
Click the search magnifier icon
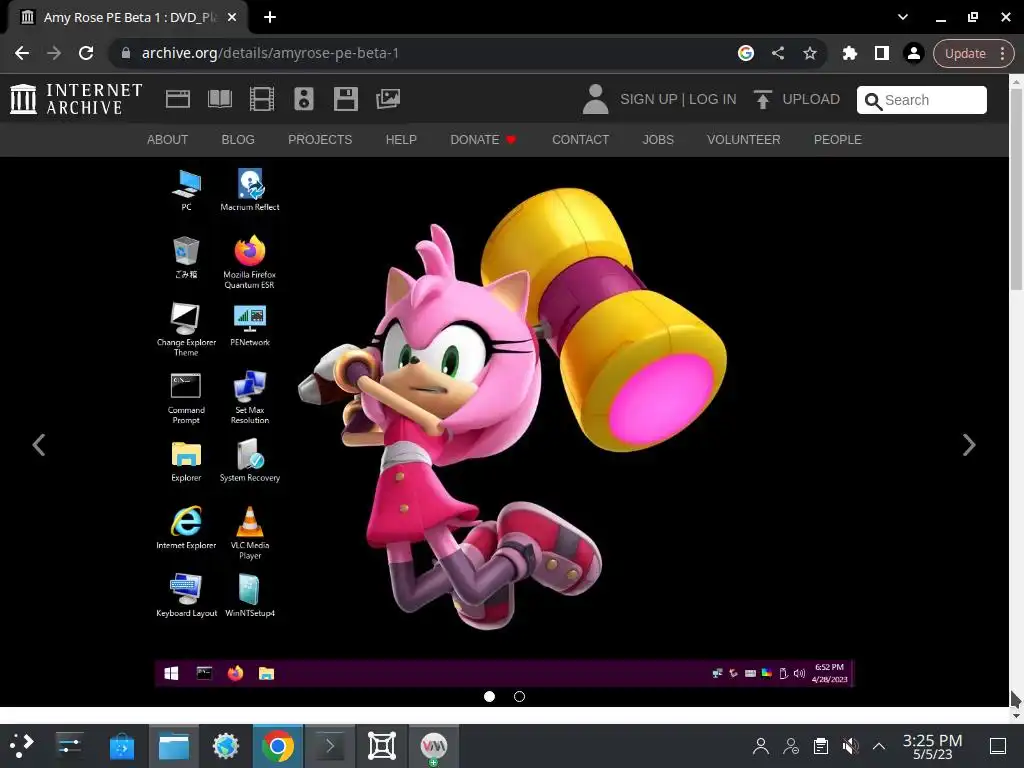[873, 101]
